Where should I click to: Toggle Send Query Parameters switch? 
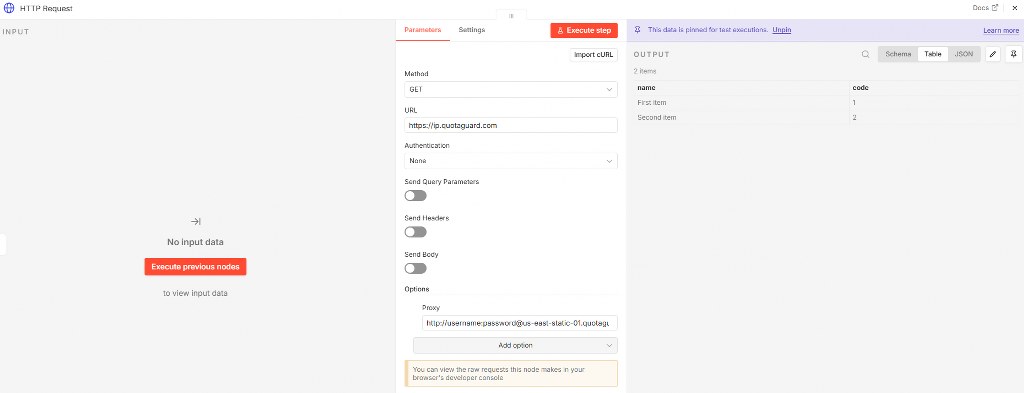(x=415, y=196)
